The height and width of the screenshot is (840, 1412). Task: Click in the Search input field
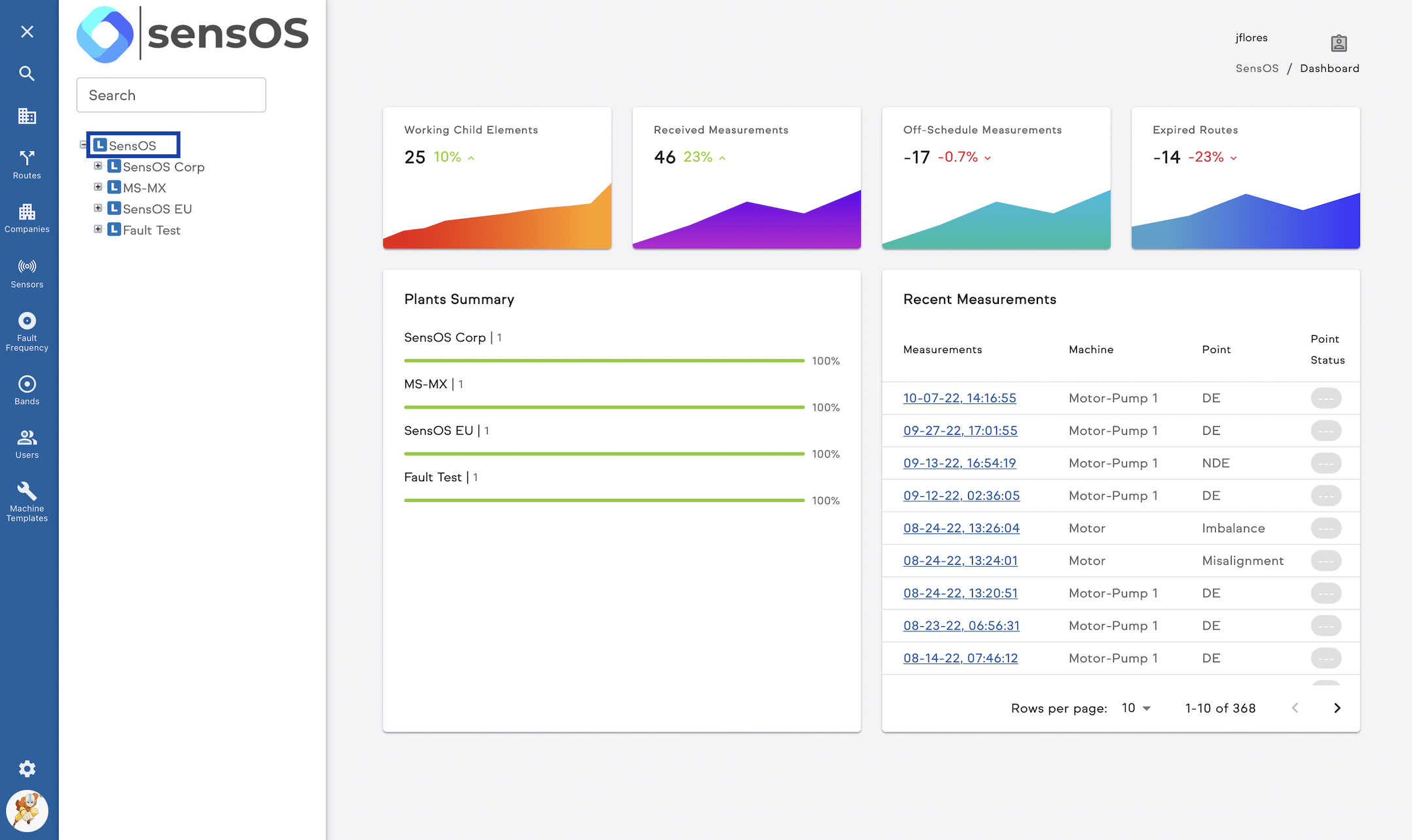click(x=171, y=95)
